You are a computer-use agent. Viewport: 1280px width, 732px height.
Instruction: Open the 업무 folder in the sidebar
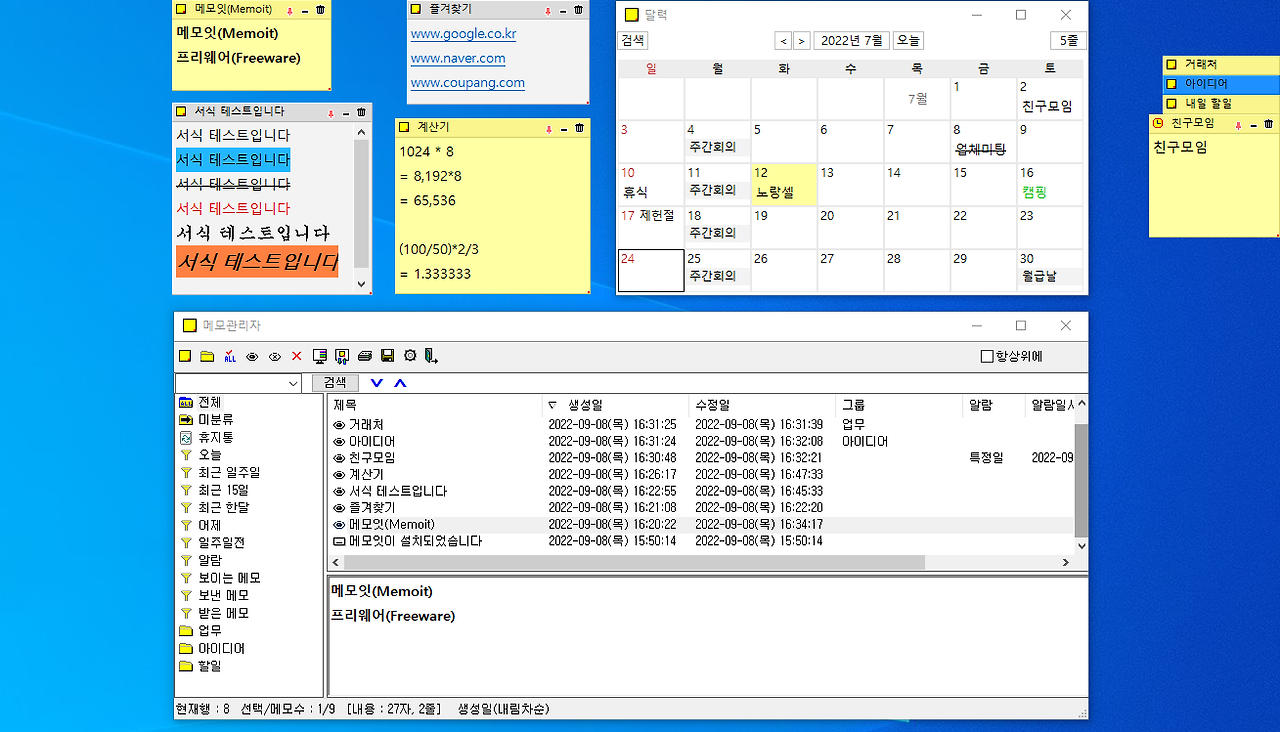[209, 630]
